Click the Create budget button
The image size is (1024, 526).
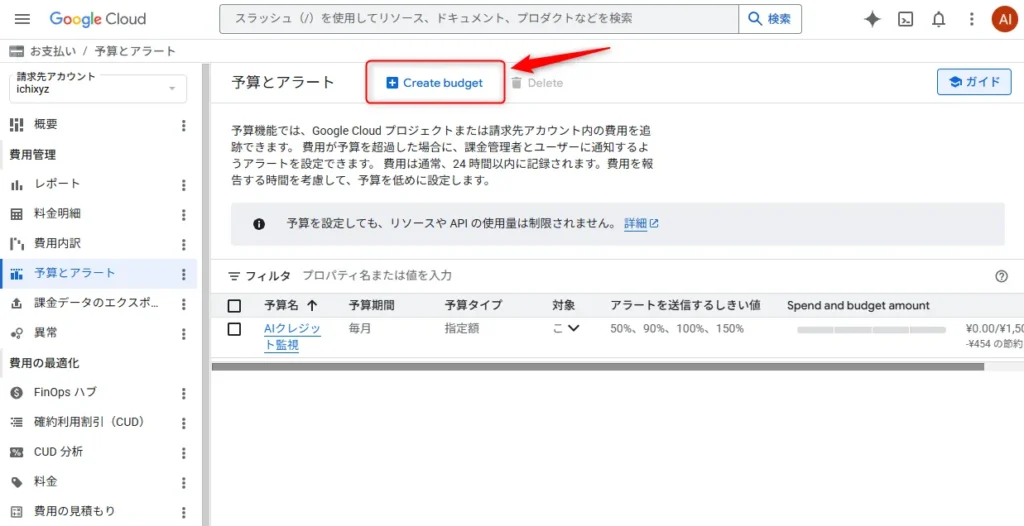click(x=434, y=83)
